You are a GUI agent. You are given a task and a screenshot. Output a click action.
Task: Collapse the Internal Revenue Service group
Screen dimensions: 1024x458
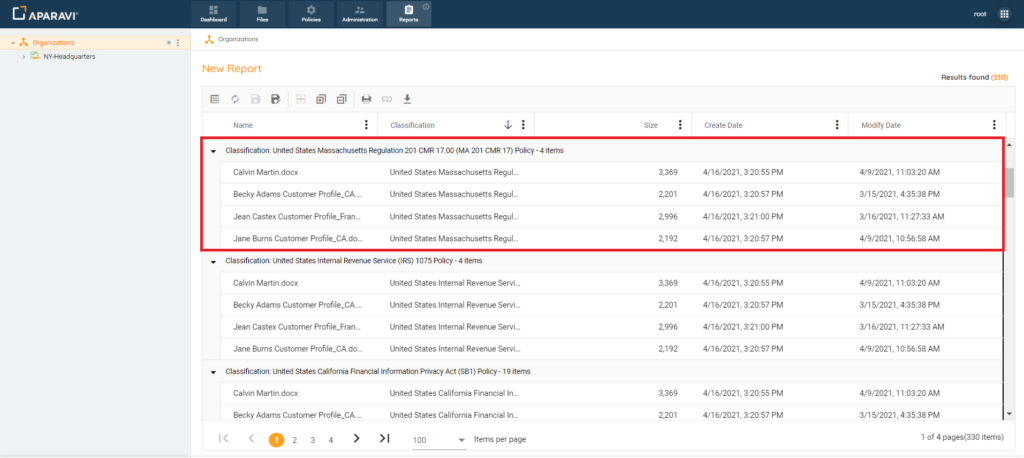[x=212, y=261]
